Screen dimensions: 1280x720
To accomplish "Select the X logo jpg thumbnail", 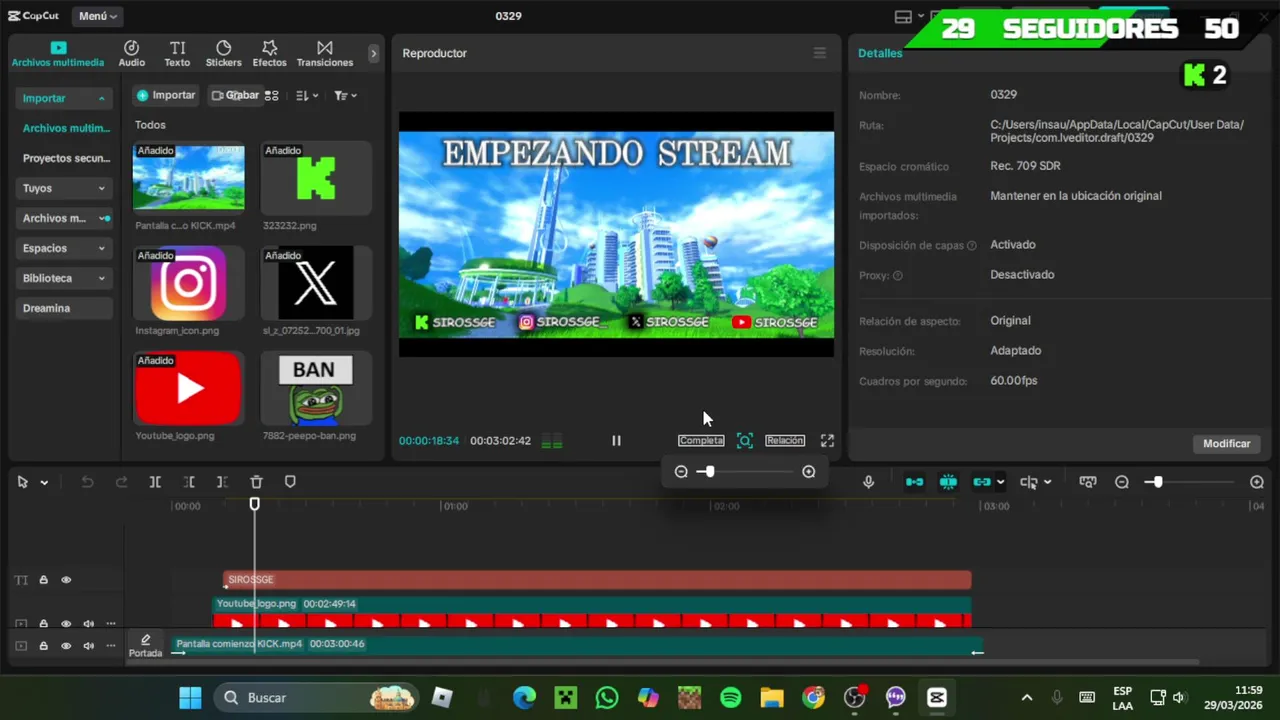I will point(316,283).
